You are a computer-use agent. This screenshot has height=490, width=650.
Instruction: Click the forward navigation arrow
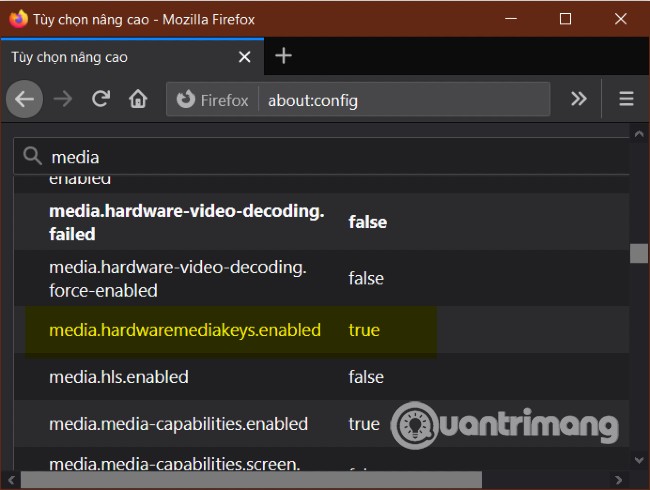[x=63, y=99]
